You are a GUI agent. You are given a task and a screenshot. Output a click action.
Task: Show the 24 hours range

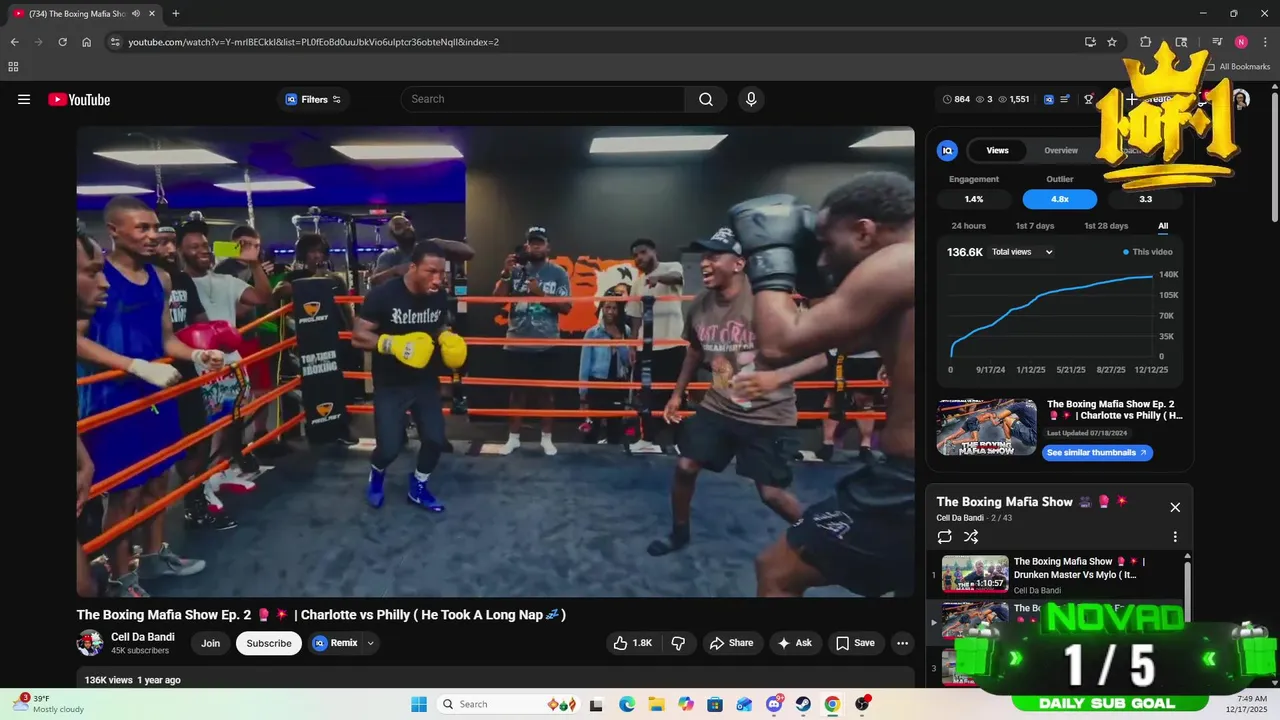[x=968, y=226]
